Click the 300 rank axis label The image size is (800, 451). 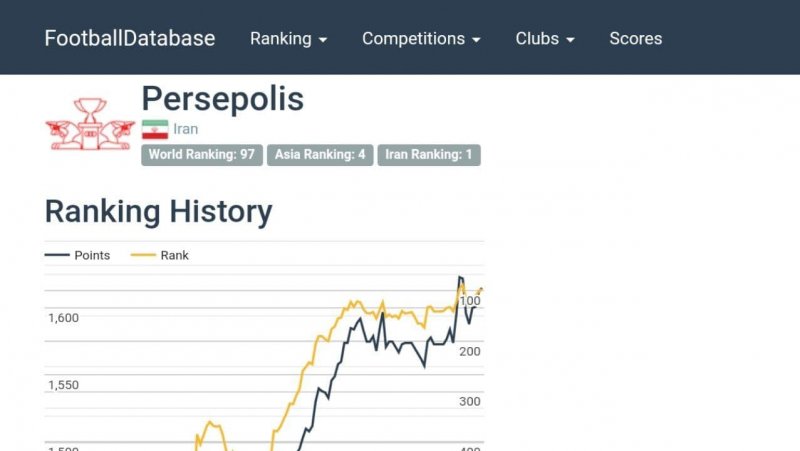tap(470, 402)
